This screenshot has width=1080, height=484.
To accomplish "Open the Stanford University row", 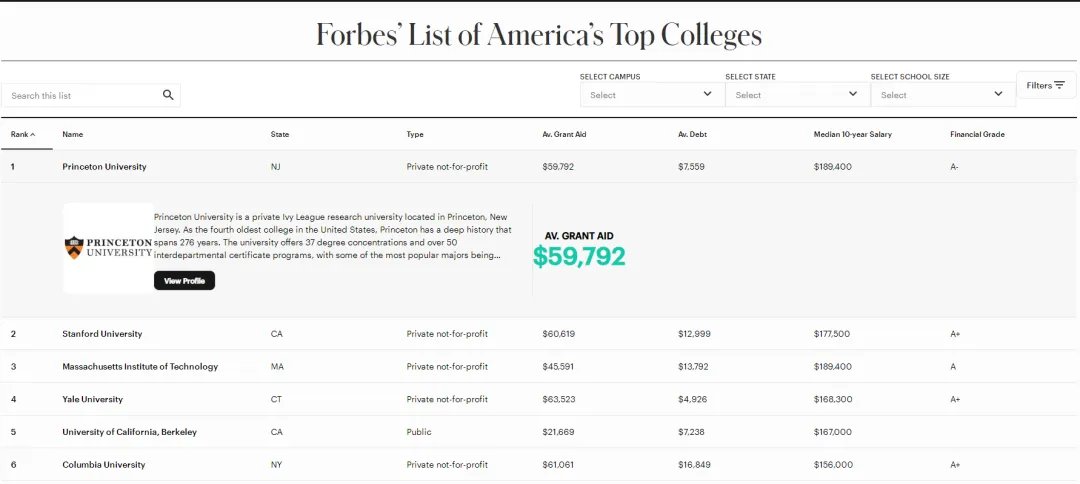I will tap(102, 334).
